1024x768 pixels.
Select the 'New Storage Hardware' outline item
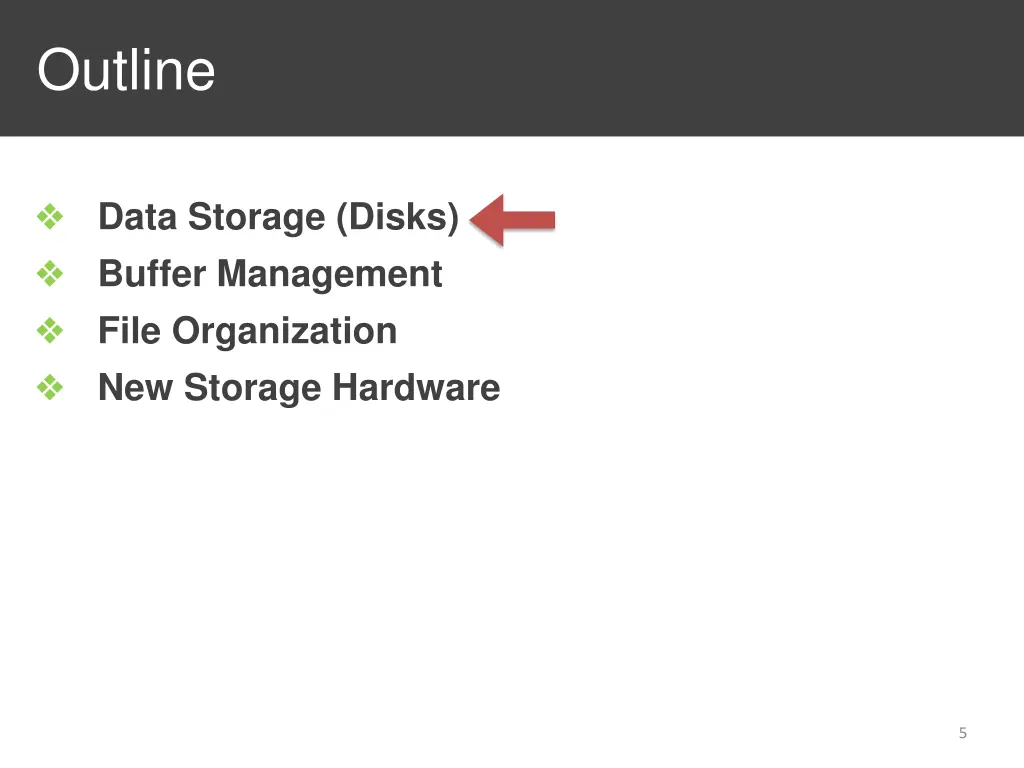coord(299,389)
